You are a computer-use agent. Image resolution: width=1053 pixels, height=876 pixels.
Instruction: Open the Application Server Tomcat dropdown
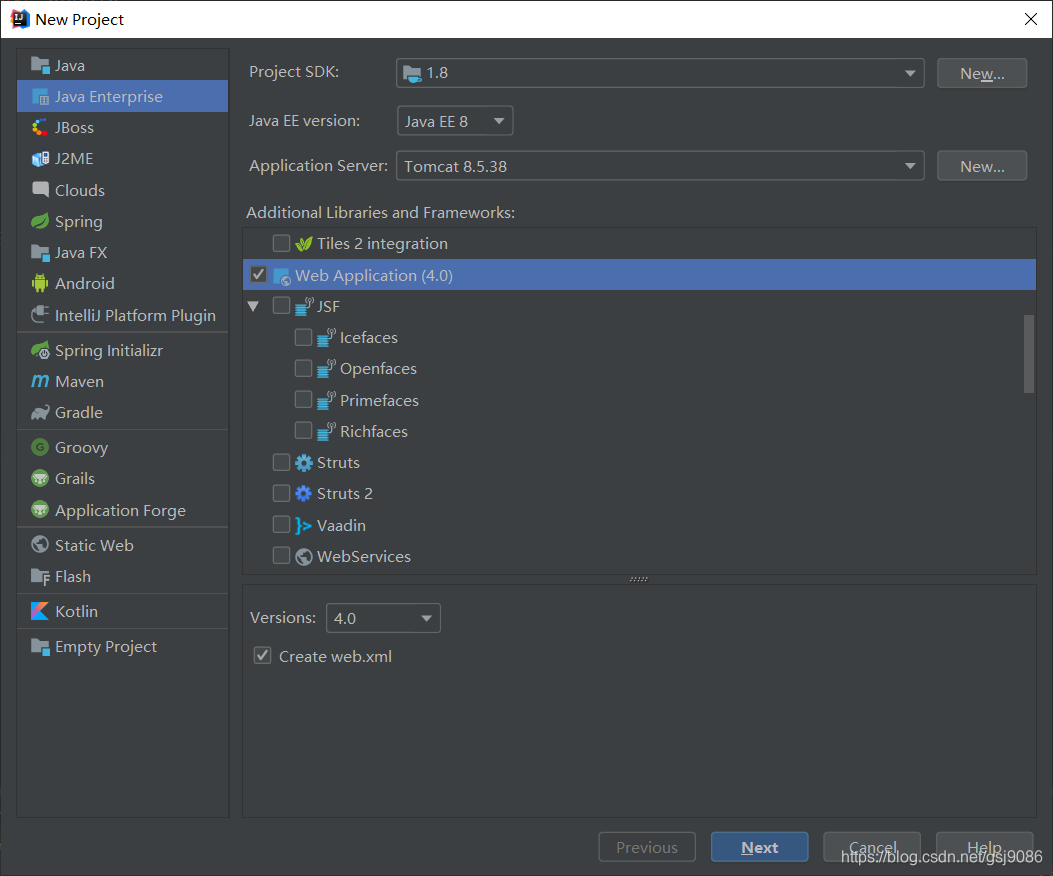[x=660, y=166]
